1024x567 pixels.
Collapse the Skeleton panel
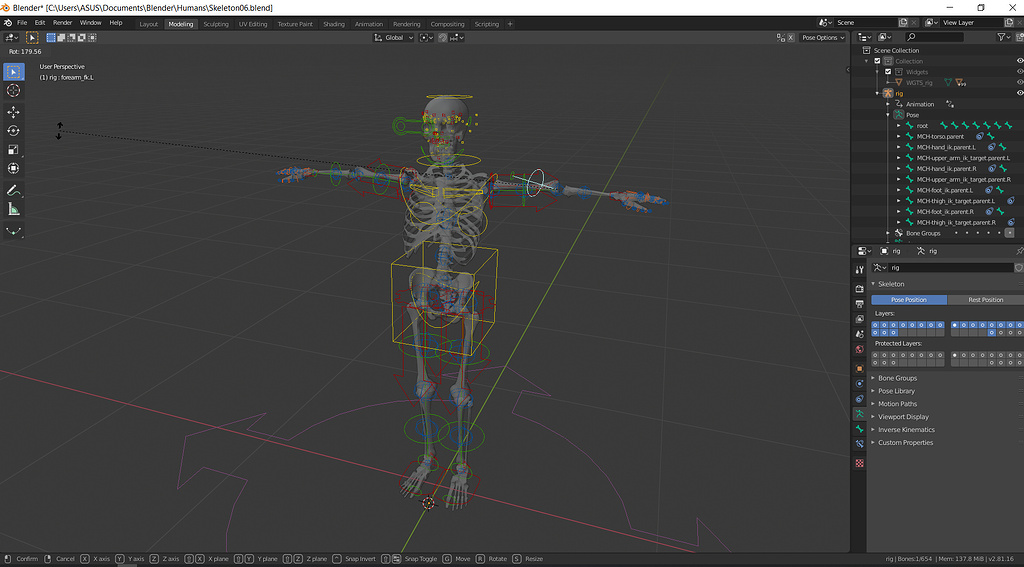tap(890, 284)
